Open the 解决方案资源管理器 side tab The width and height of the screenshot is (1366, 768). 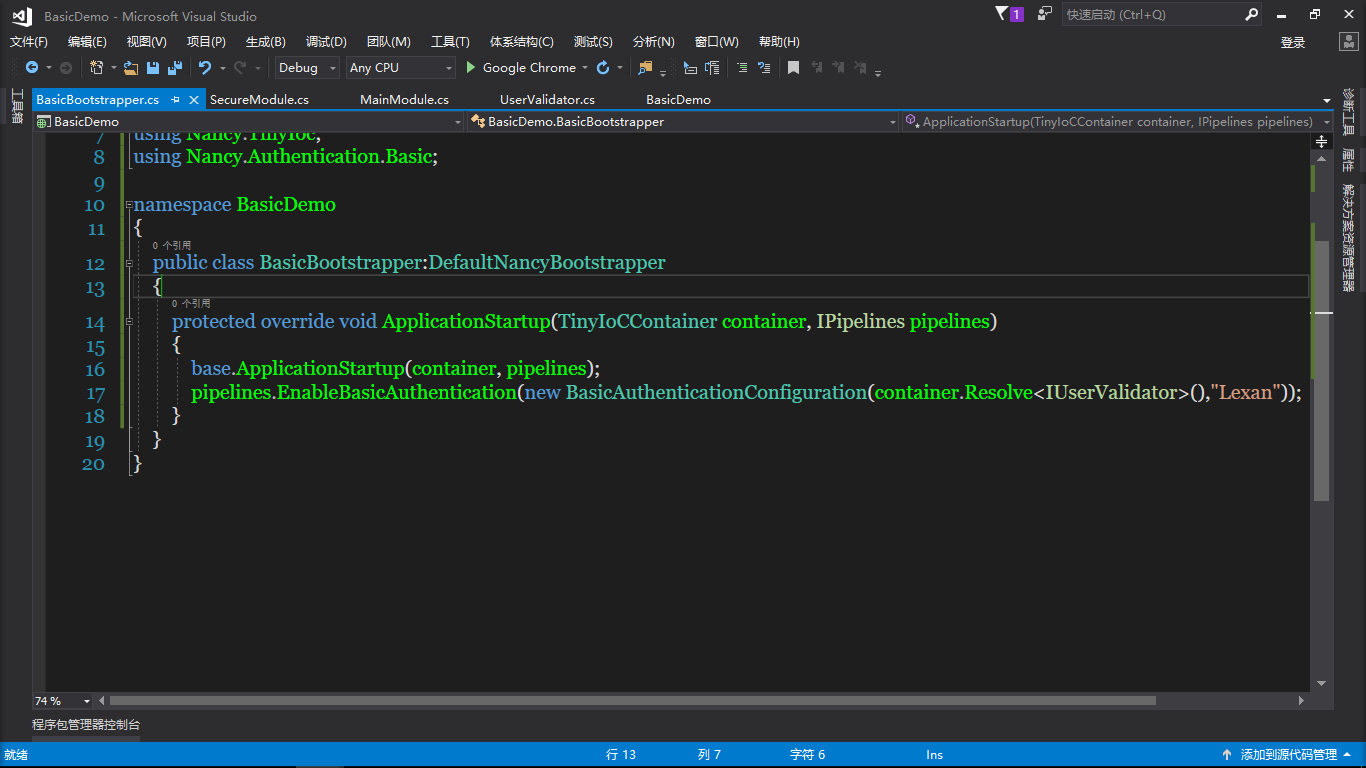pyautogui.click(x=1348, y=238)
